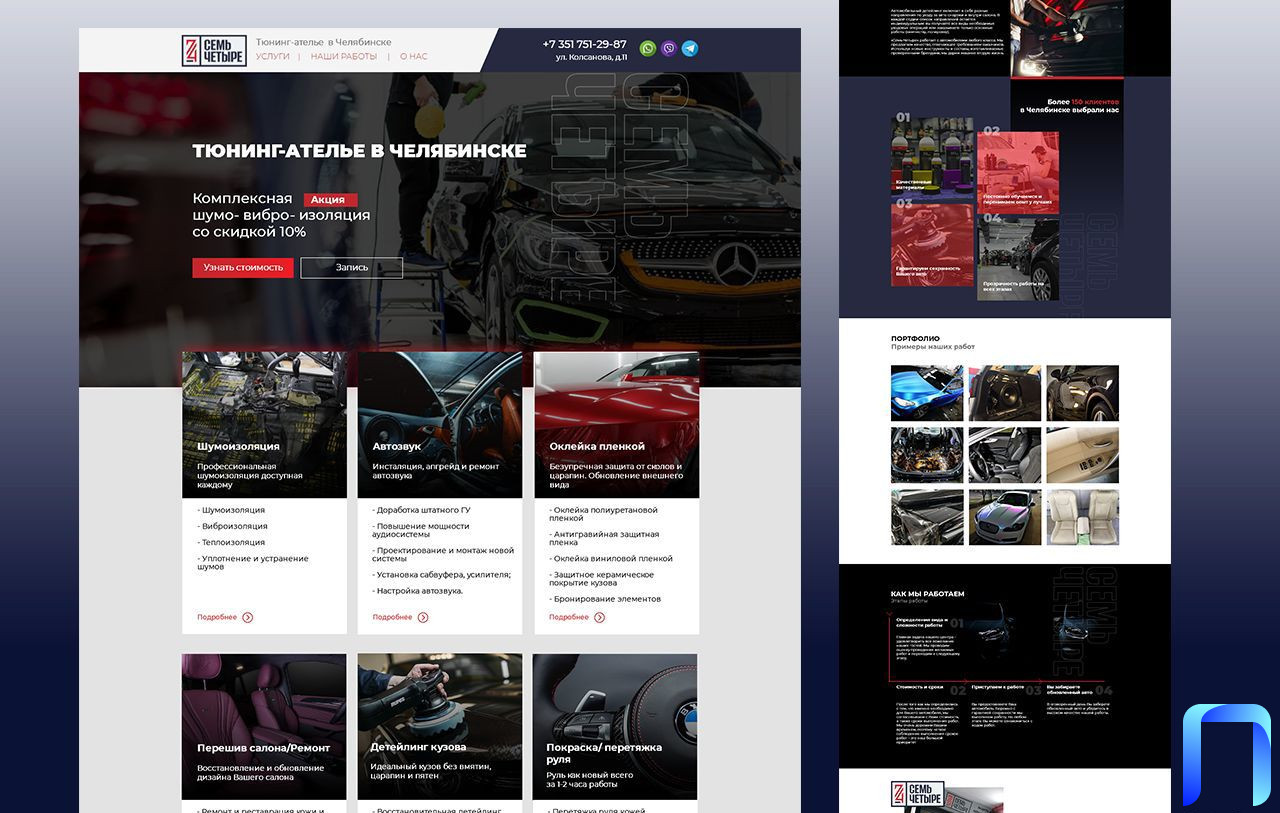
Task: Select advantage tile 01 Качественные материалы
Action: [x=932, y=159]
